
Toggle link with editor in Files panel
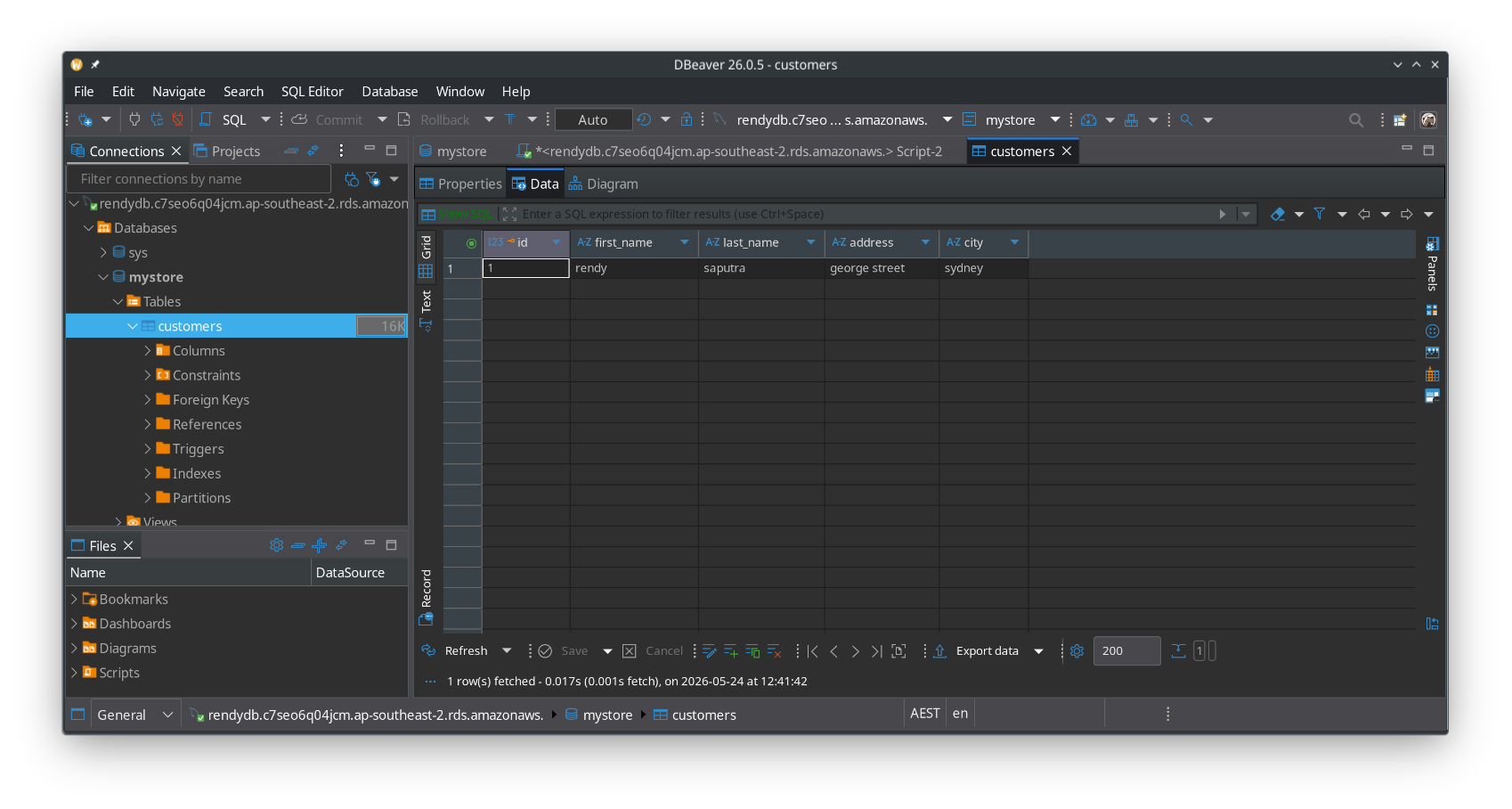[341, 545]
